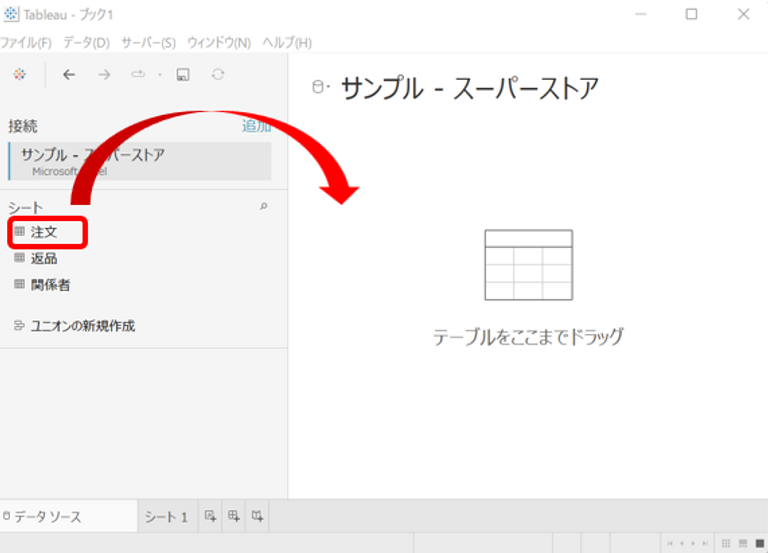The height and width of the screenshot is (553, 768).
Task: Click the new story icon
Action: (257, 516)
